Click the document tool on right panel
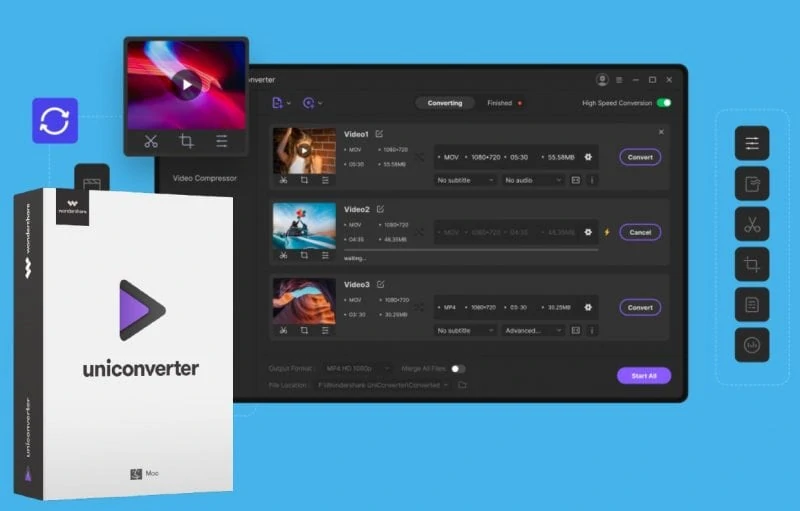 752,304
